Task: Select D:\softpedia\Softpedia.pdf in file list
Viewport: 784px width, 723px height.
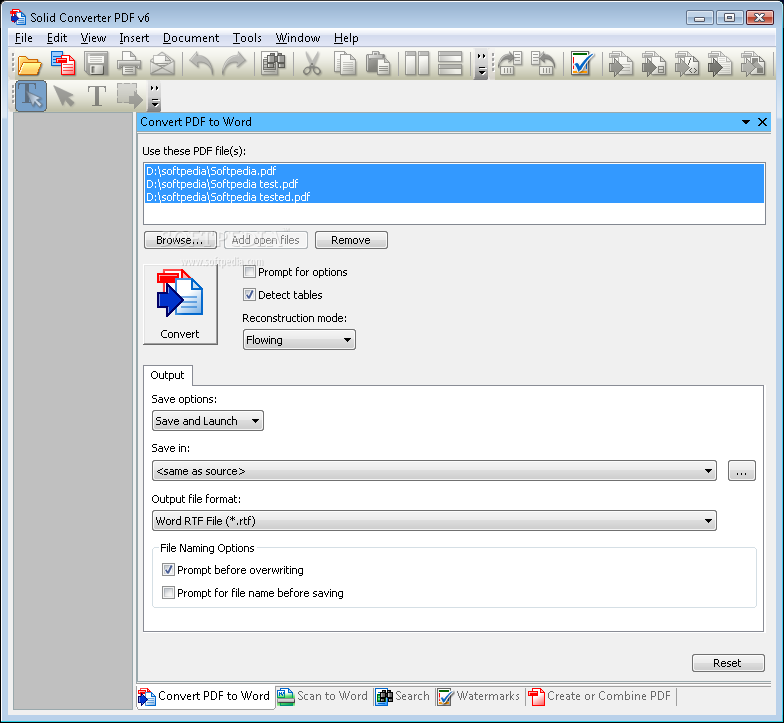Action: [x=454, y=171]
